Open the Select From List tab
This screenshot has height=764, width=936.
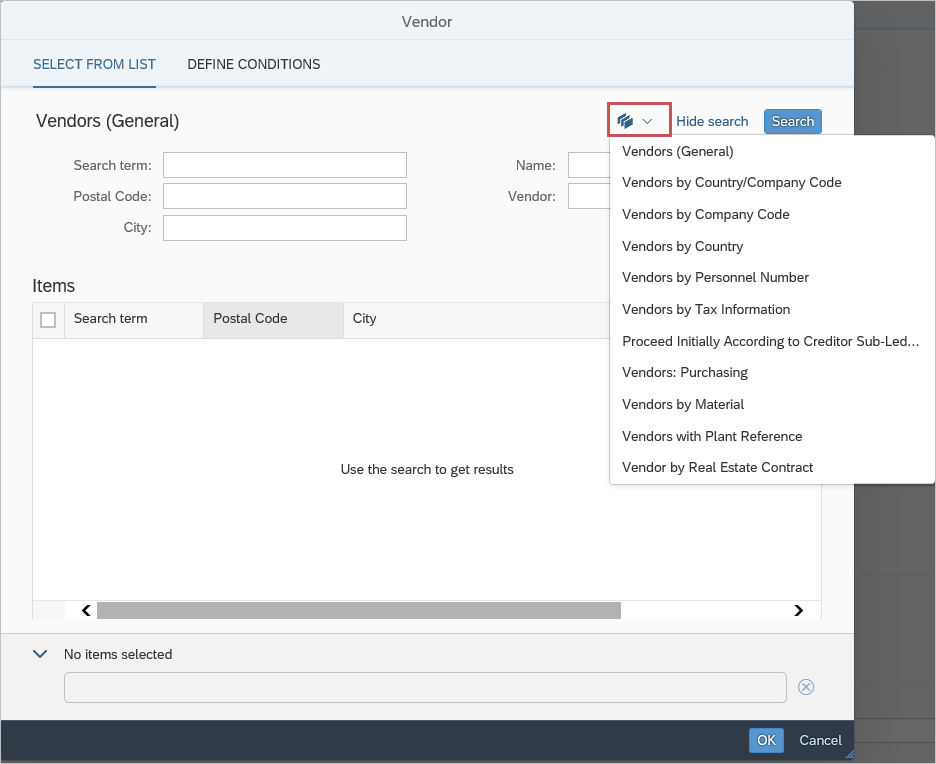coord(94,64)
